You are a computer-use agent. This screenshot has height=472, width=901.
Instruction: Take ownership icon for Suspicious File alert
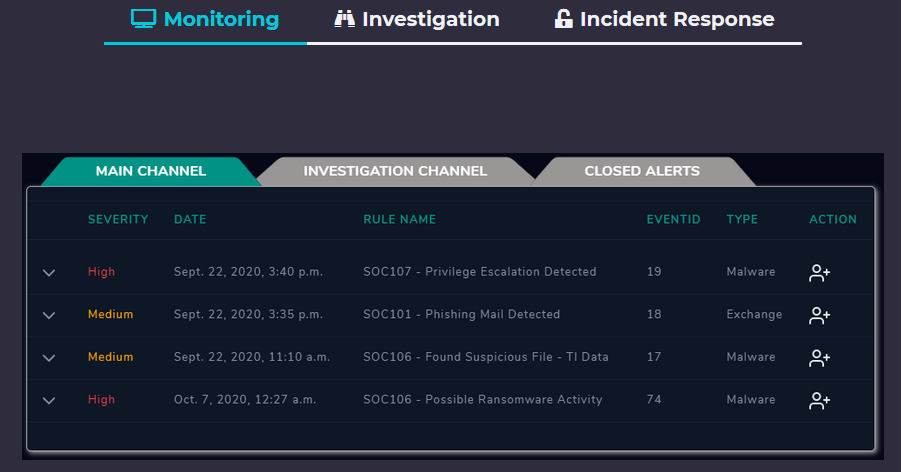pos(820,357)
